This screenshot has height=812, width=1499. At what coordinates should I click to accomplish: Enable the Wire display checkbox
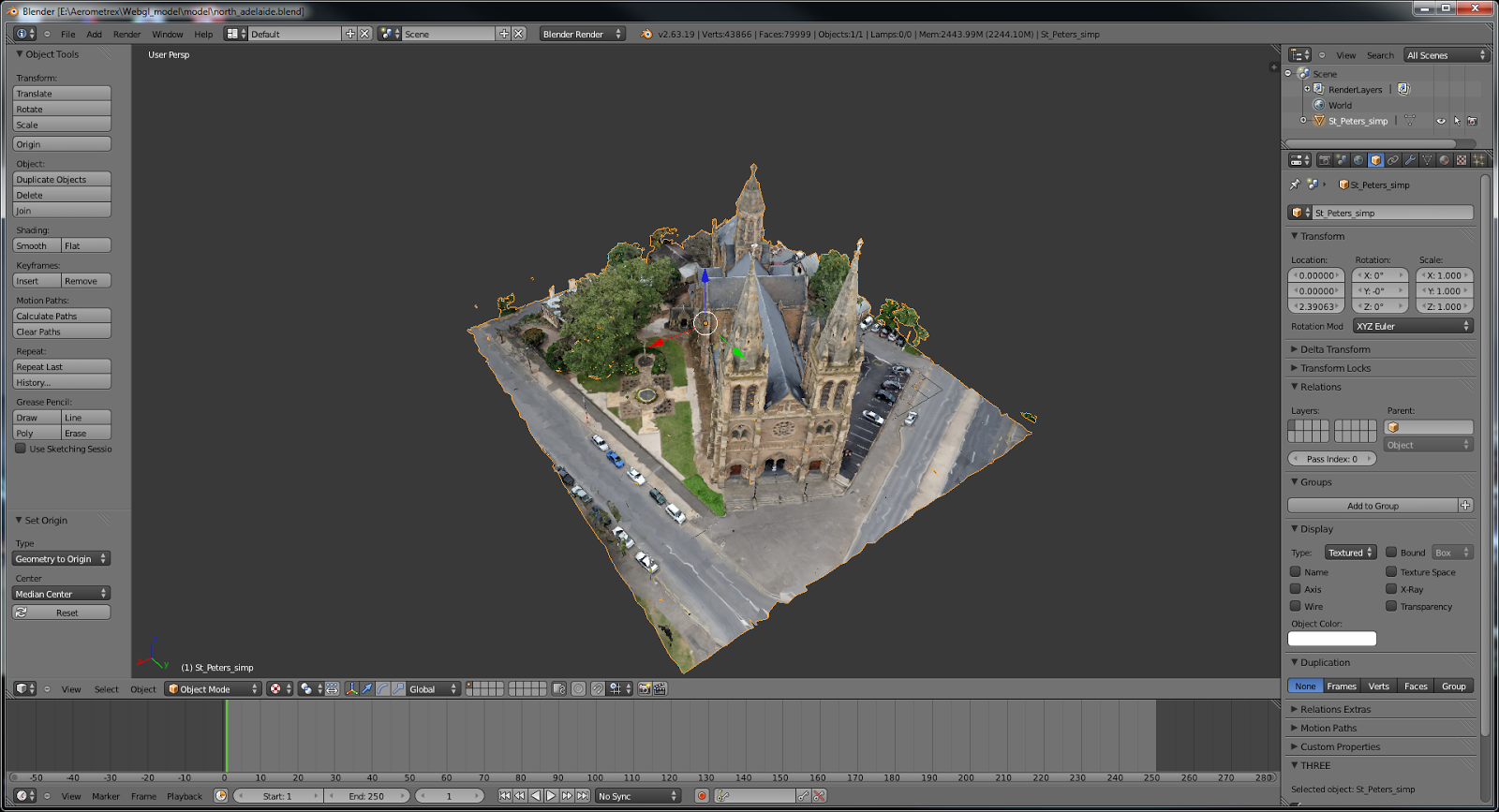point(1296,606)
